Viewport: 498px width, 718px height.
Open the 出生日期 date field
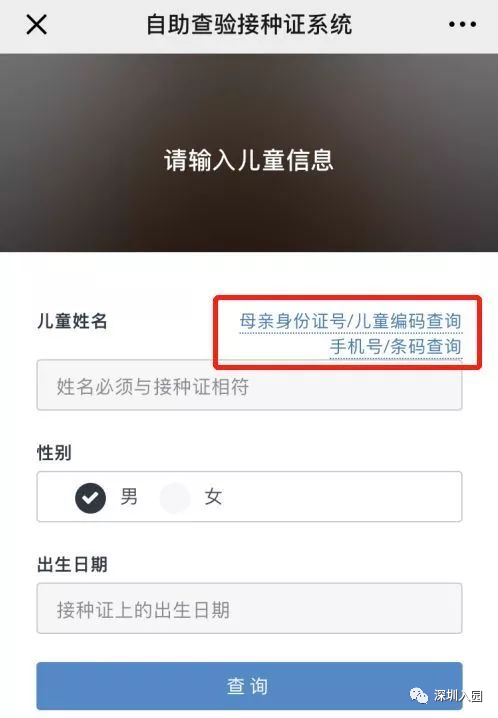click(x=249, y=609)
